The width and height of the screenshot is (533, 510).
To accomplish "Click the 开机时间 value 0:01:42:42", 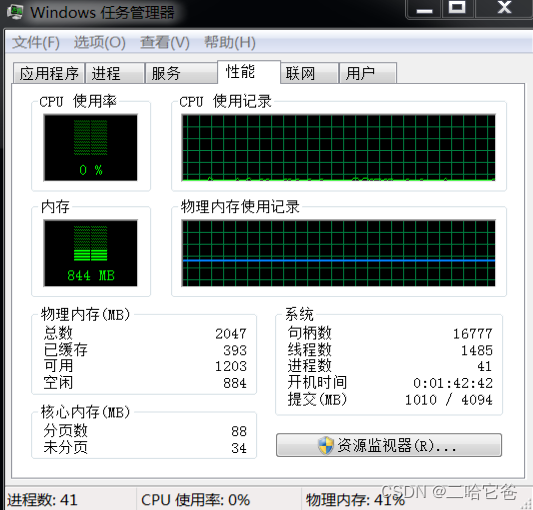I will click(453, 383).
